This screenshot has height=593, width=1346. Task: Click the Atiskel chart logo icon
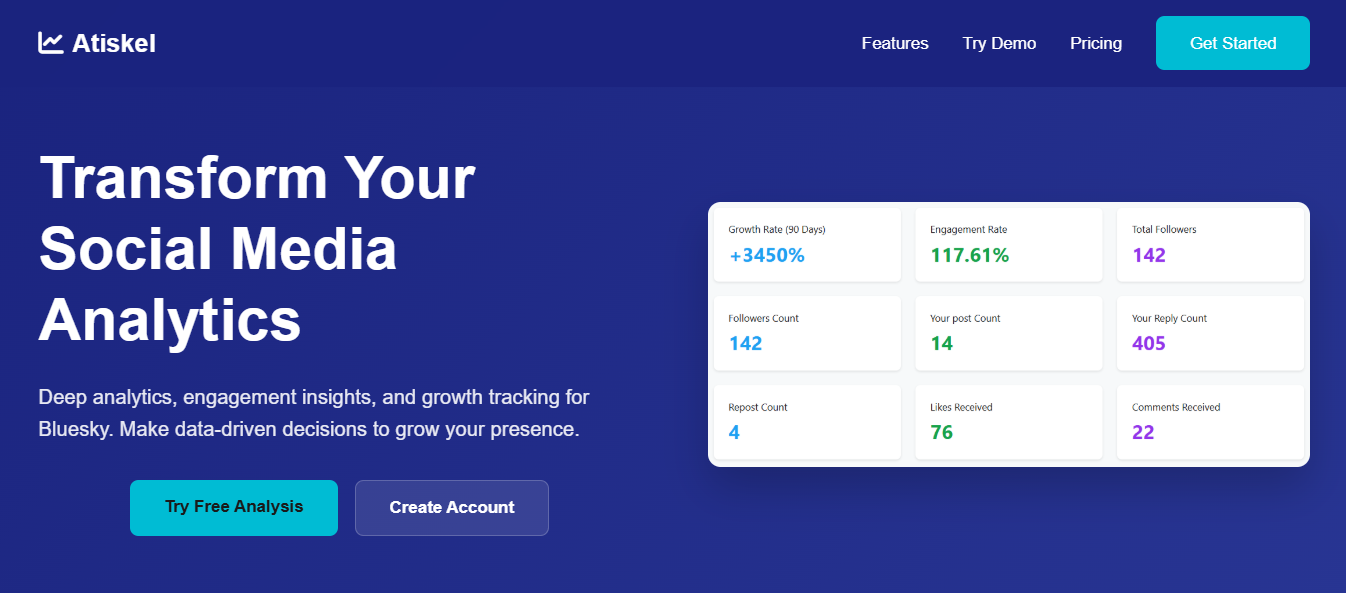click(x=50, y=43)
